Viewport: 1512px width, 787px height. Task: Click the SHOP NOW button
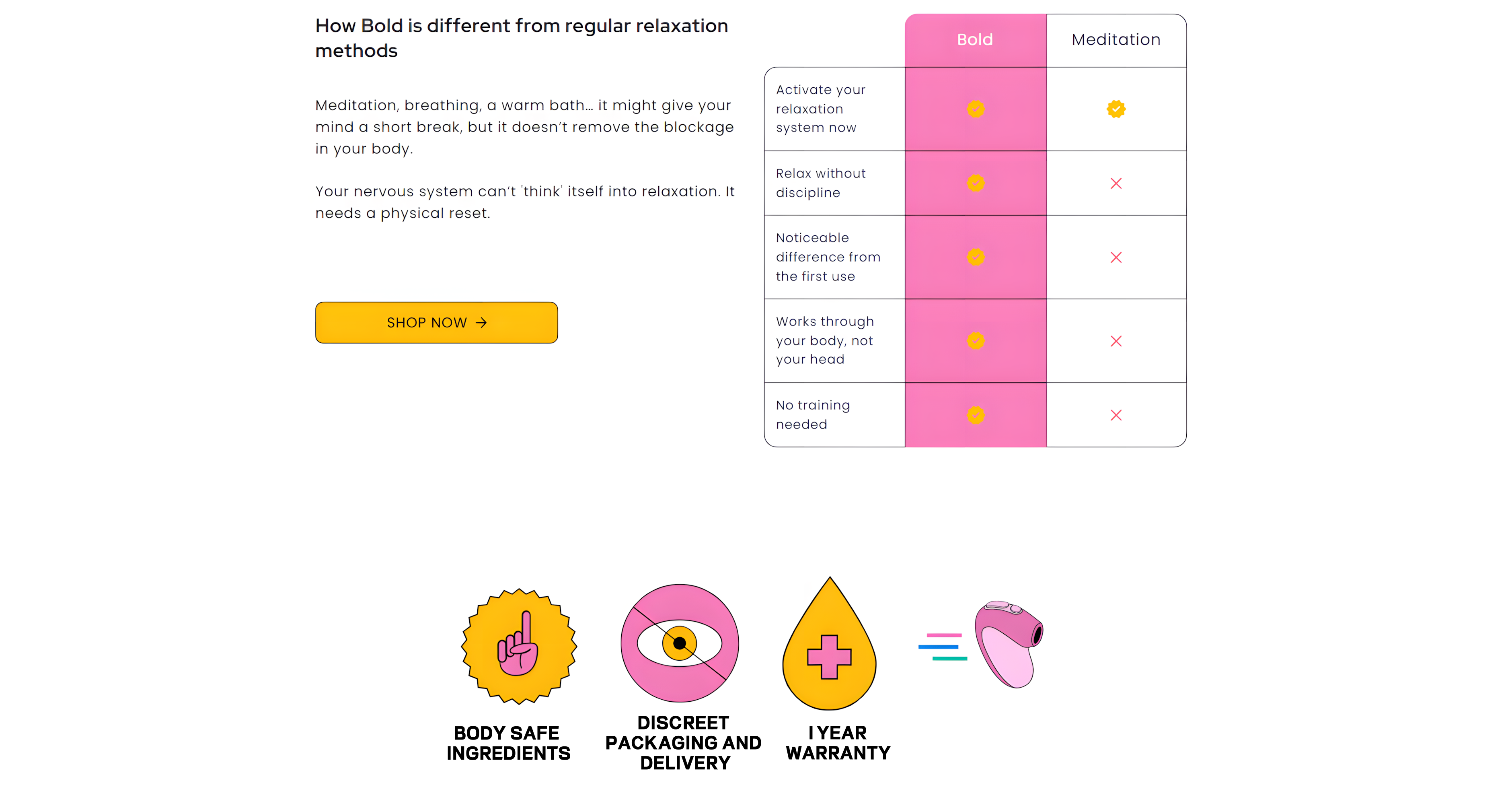point(436,322)
